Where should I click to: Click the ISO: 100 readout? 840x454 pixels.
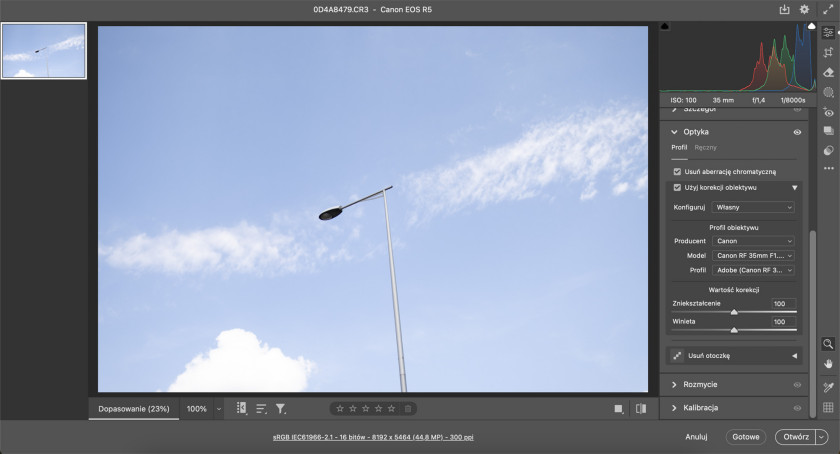click(683, 100)
